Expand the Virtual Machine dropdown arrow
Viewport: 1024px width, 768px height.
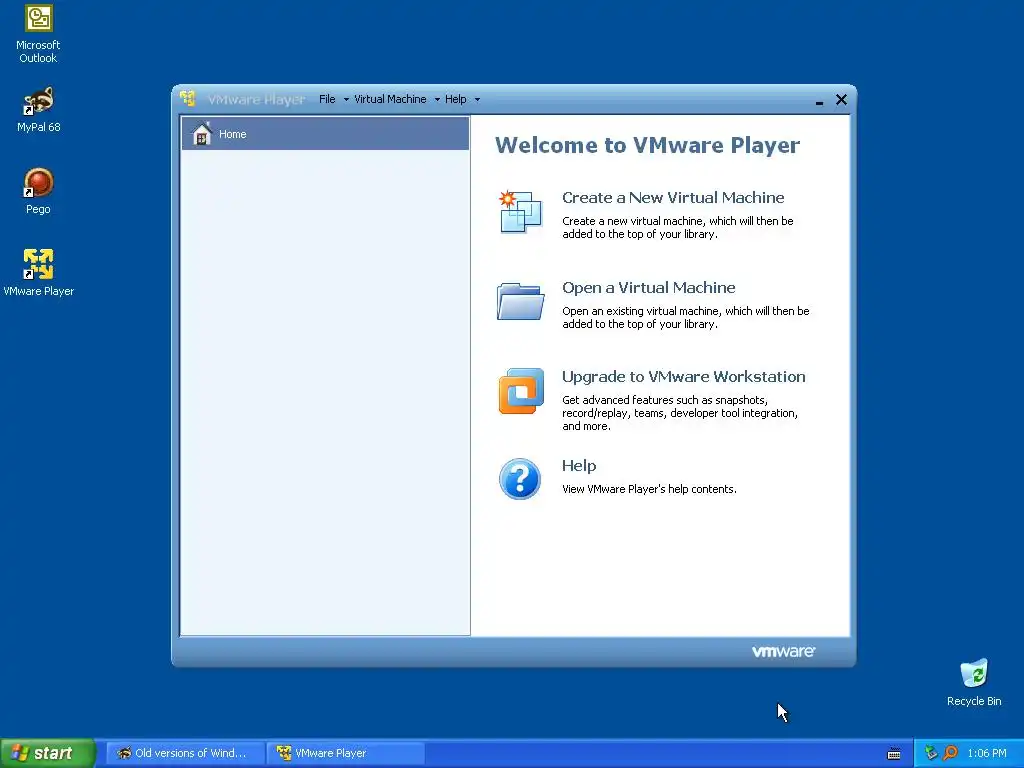pyautogui.click(x=437, y=100)
